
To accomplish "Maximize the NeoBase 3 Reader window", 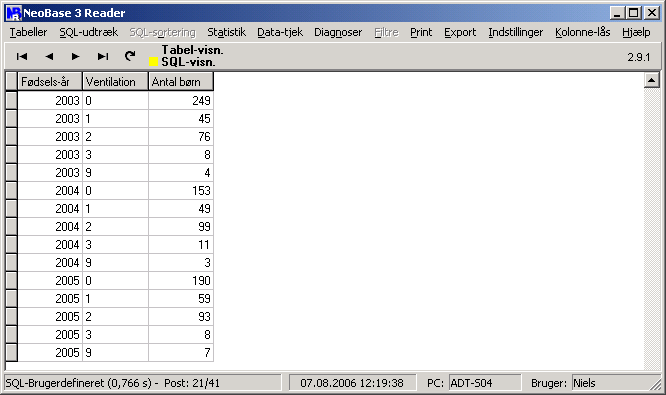I will (633, 13).
